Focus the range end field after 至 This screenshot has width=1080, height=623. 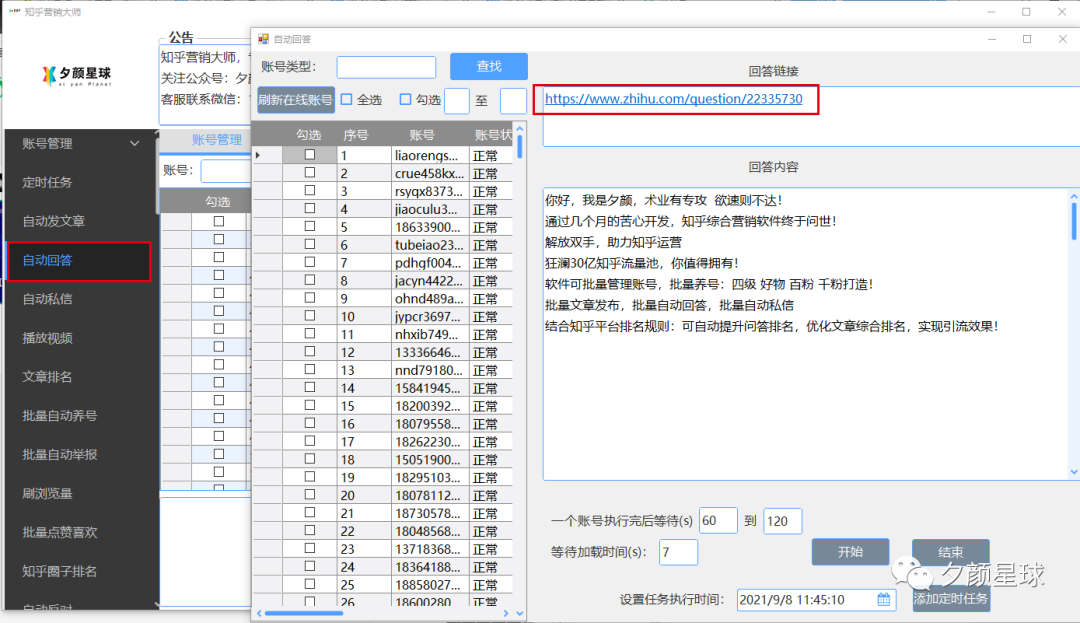(513, 101)
